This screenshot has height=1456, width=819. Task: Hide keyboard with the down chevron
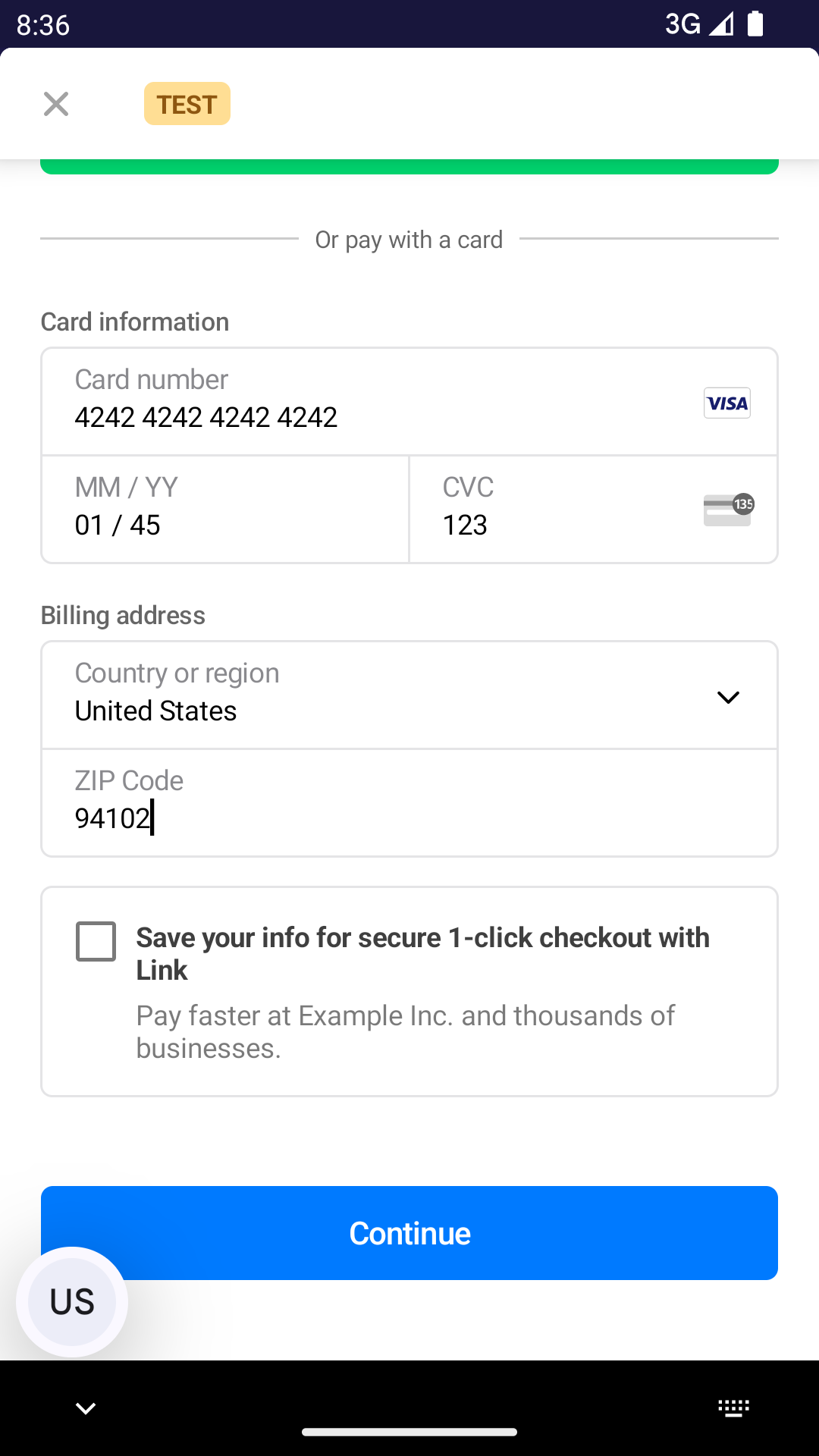tap(86, 1408)
